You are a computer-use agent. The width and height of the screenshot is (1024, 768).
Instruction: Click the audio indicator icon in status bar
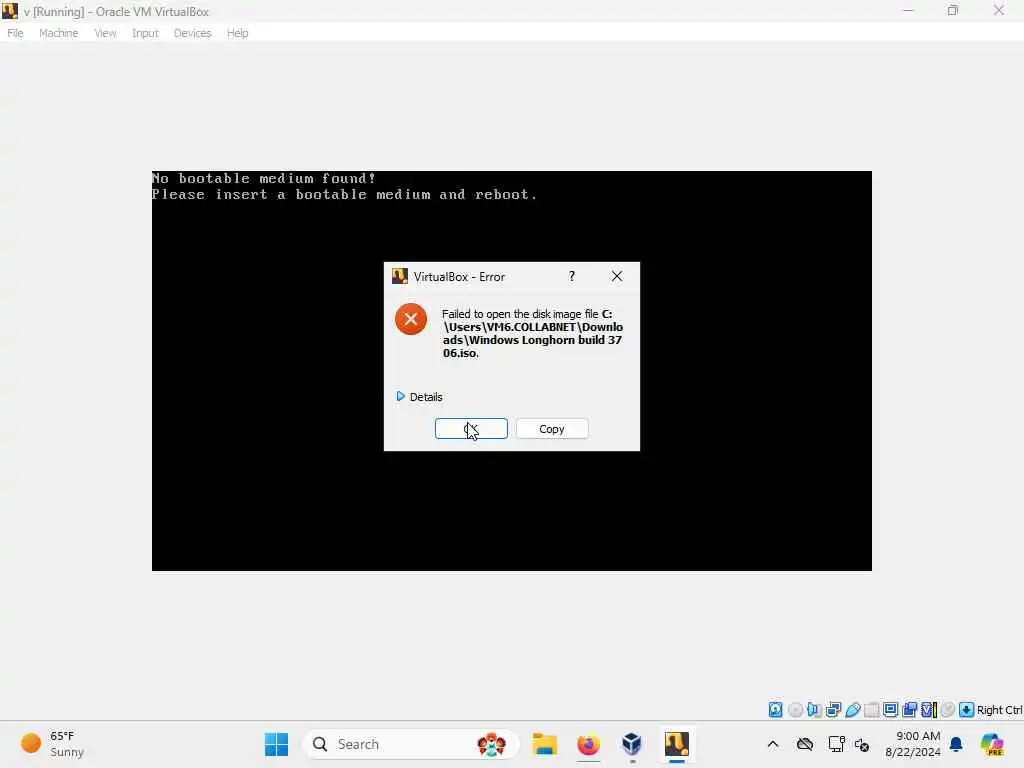coord(814,710)
